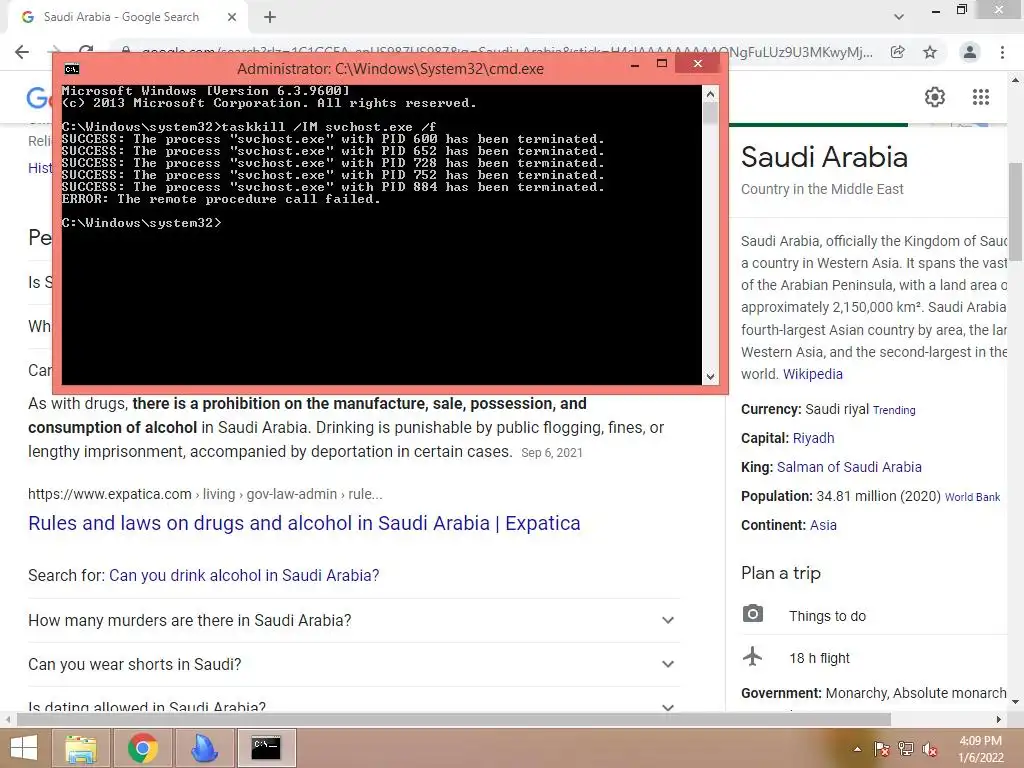Click the cmd window system menu icon
This screenshot has height=768, width=1024.
pyautogui.click(x=72, y=69)
